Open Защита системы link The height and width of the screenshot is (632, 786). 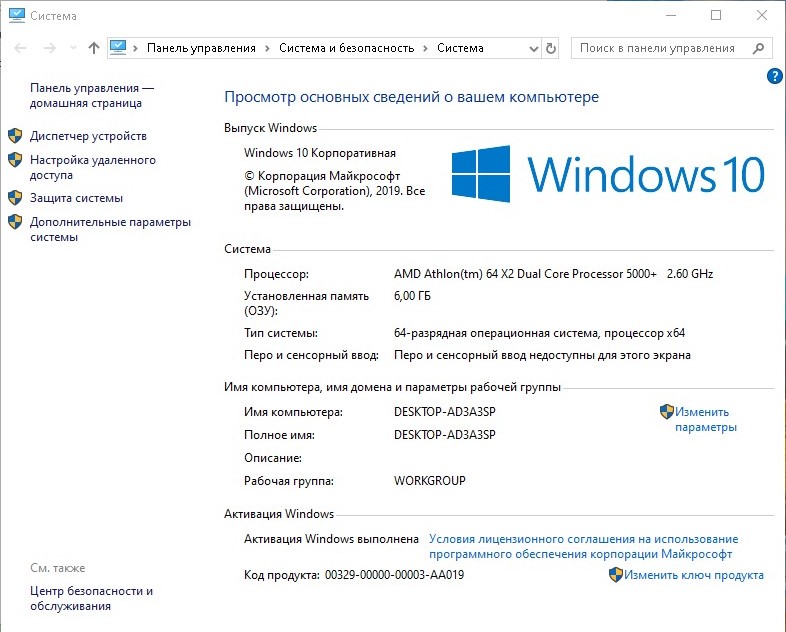[x=76, y=198]
